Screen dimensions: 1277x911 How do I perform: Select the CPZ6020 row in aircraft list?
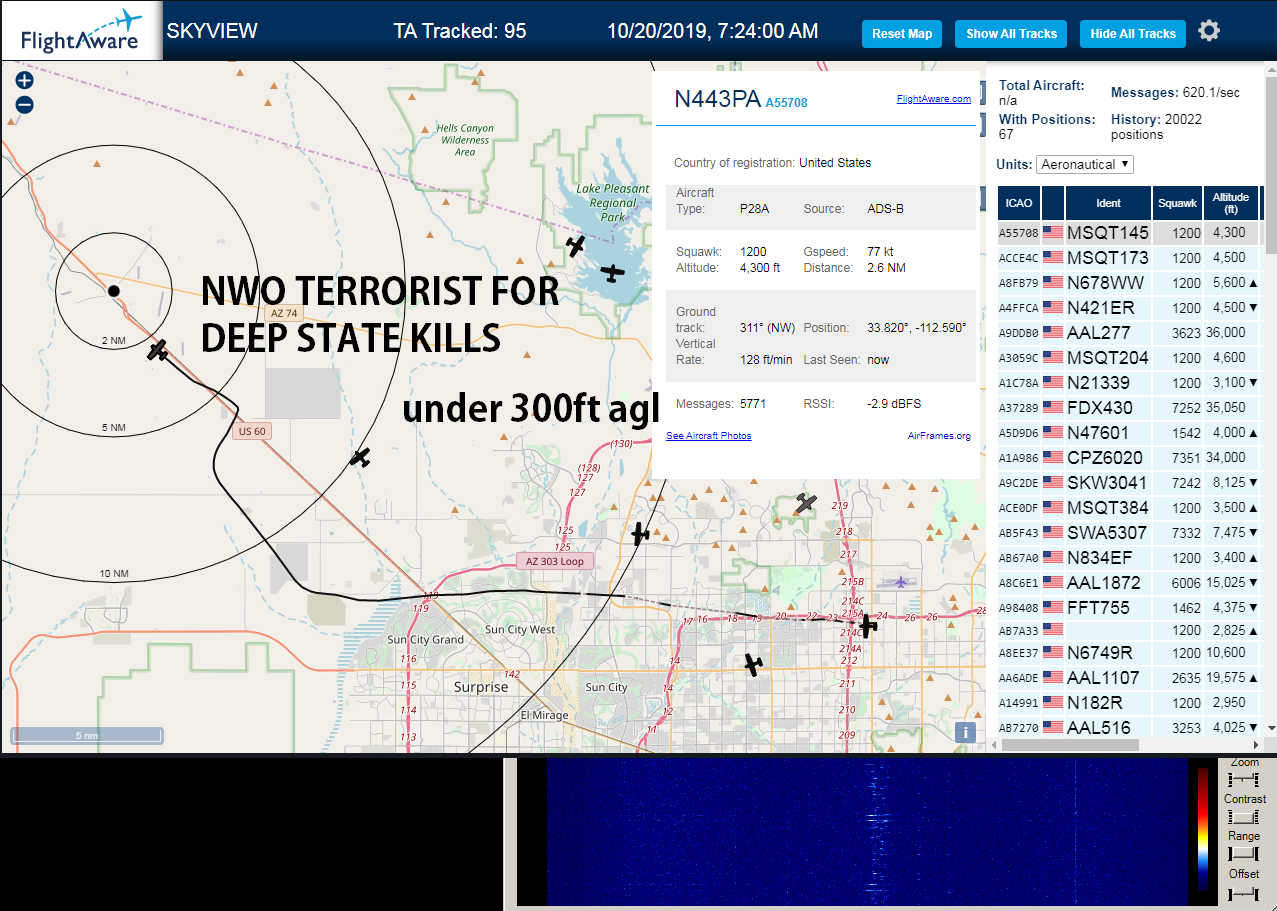click(1130, 458)
